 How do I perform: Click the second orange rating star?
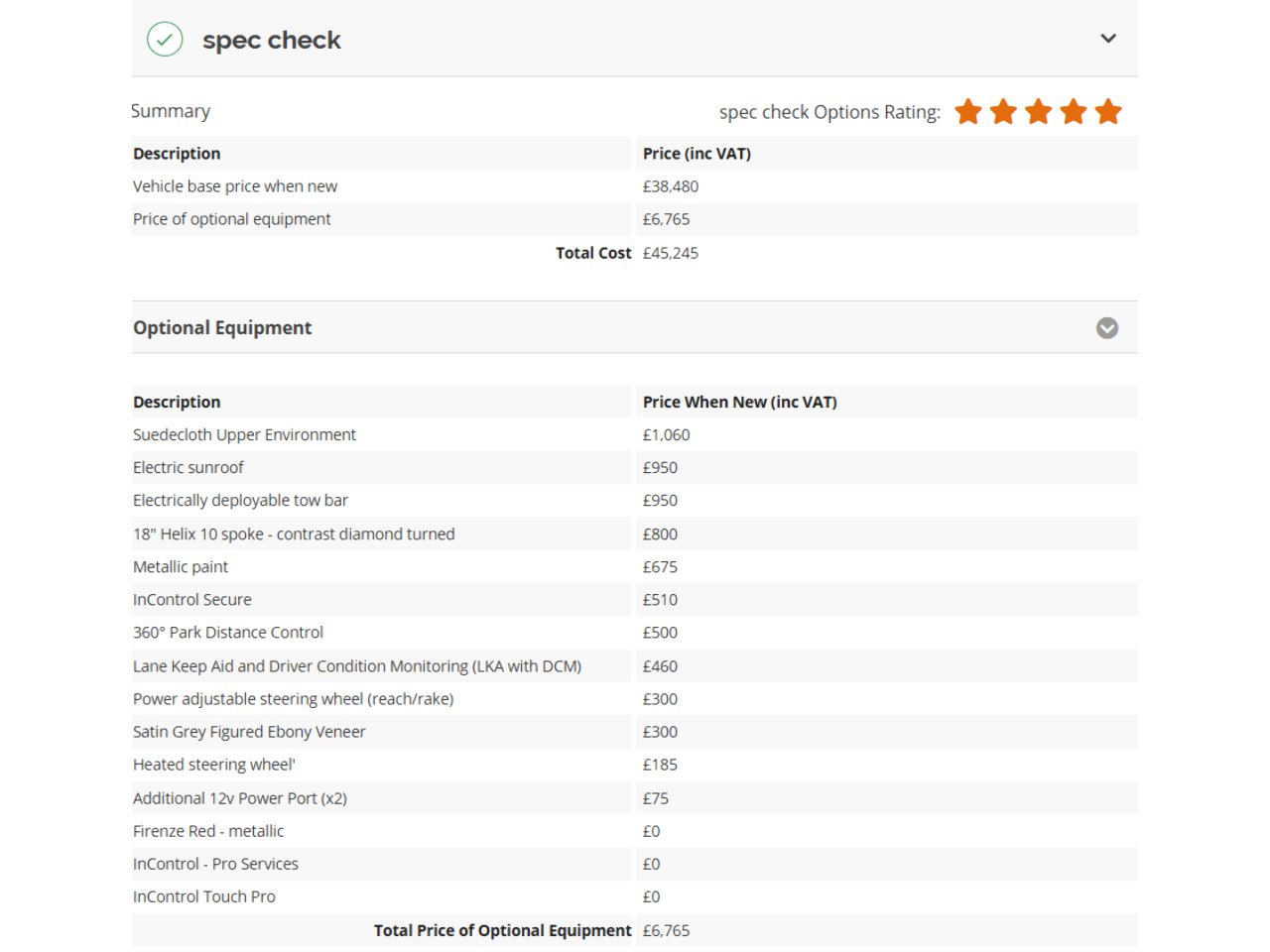[x=1003, y=112]
